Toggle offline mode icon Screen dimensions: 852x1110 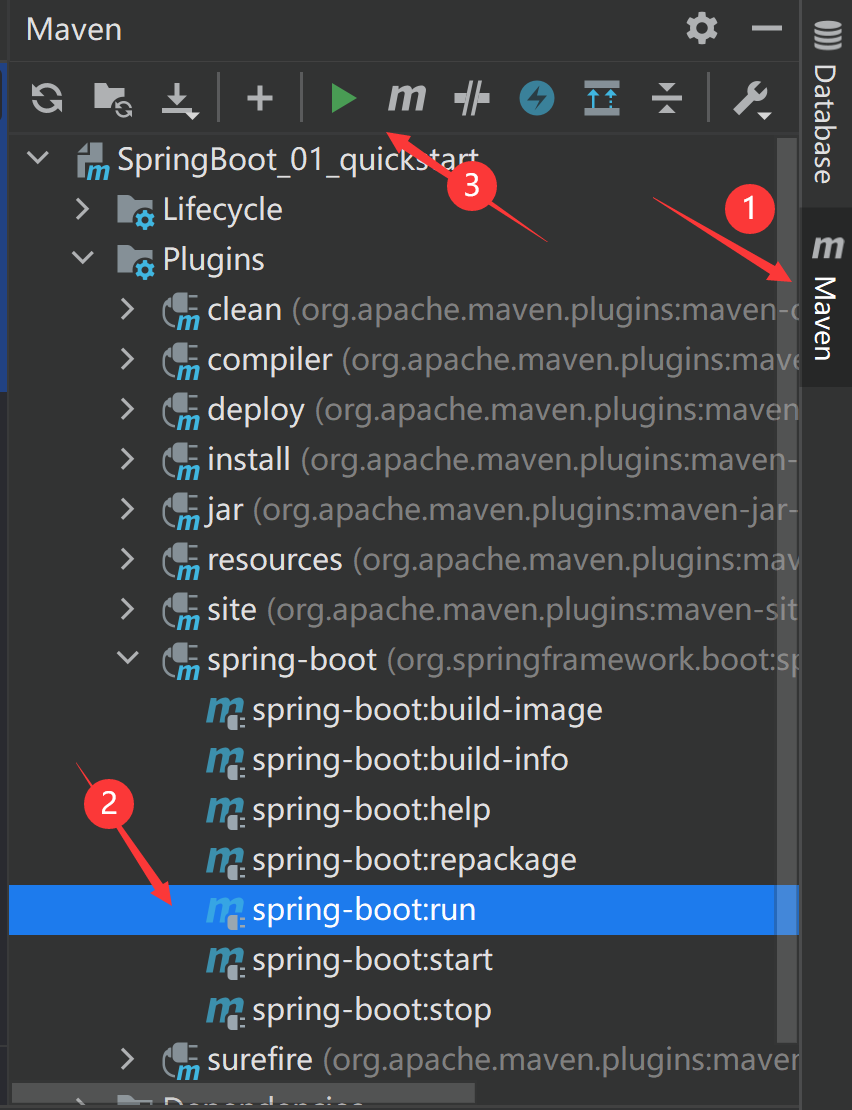point(472,98)
